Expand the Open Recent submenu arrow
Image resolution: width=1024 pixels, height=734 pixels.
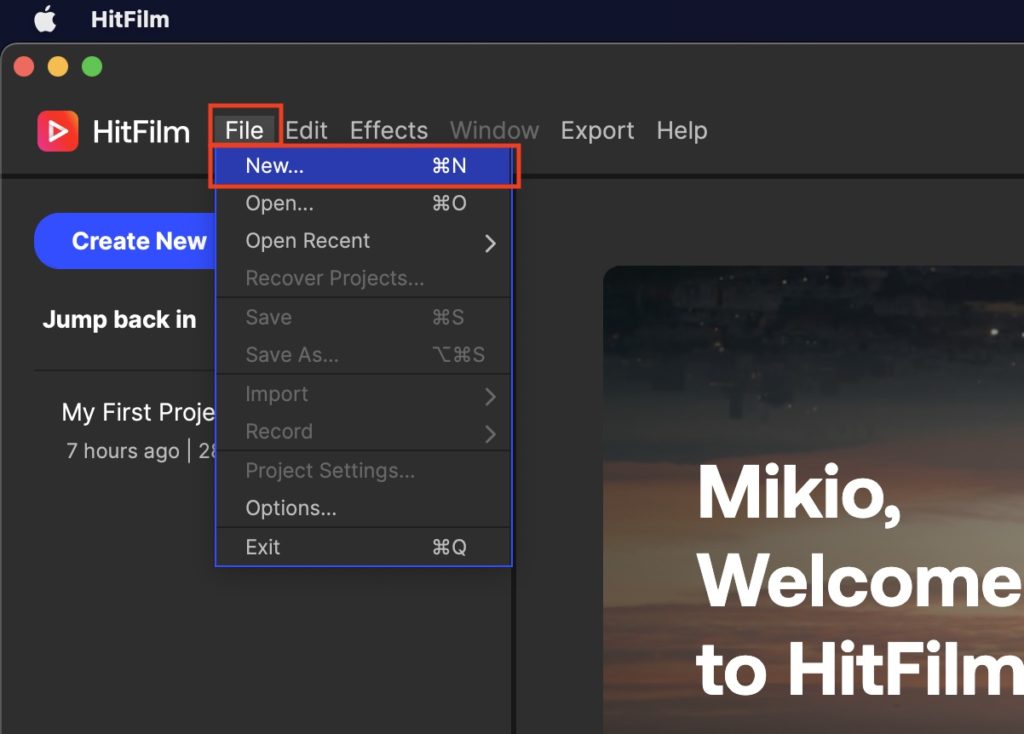pos(490,243)
